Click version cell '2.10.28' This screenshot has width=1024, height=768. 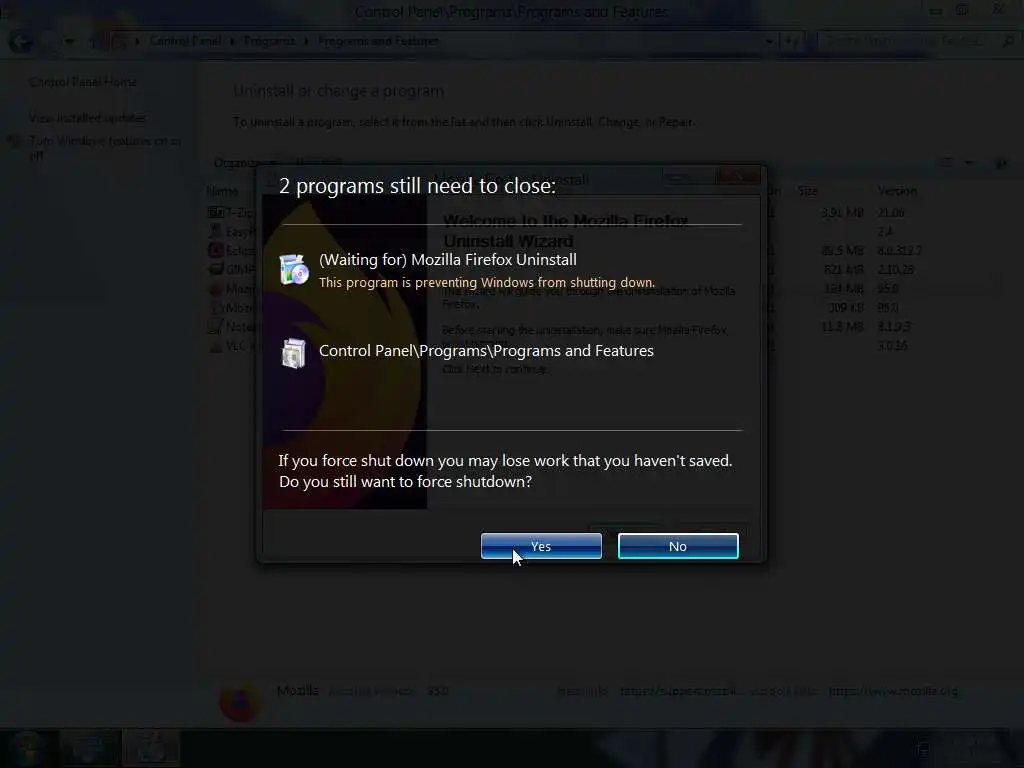tap(896, 270)
